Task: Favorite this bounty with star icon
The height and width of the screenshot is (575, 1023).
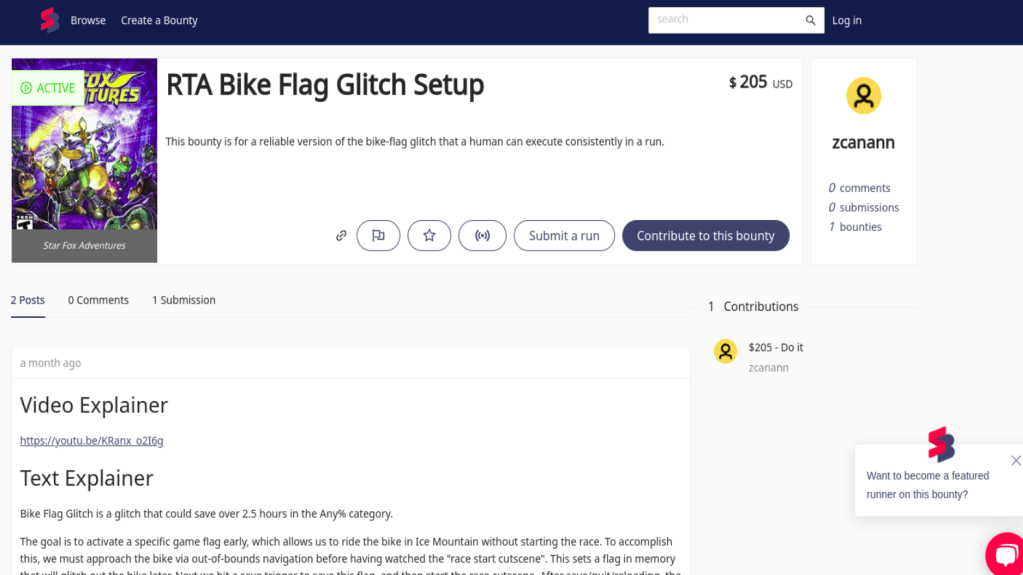Action: pyautogui.click(x=429, y=236)
